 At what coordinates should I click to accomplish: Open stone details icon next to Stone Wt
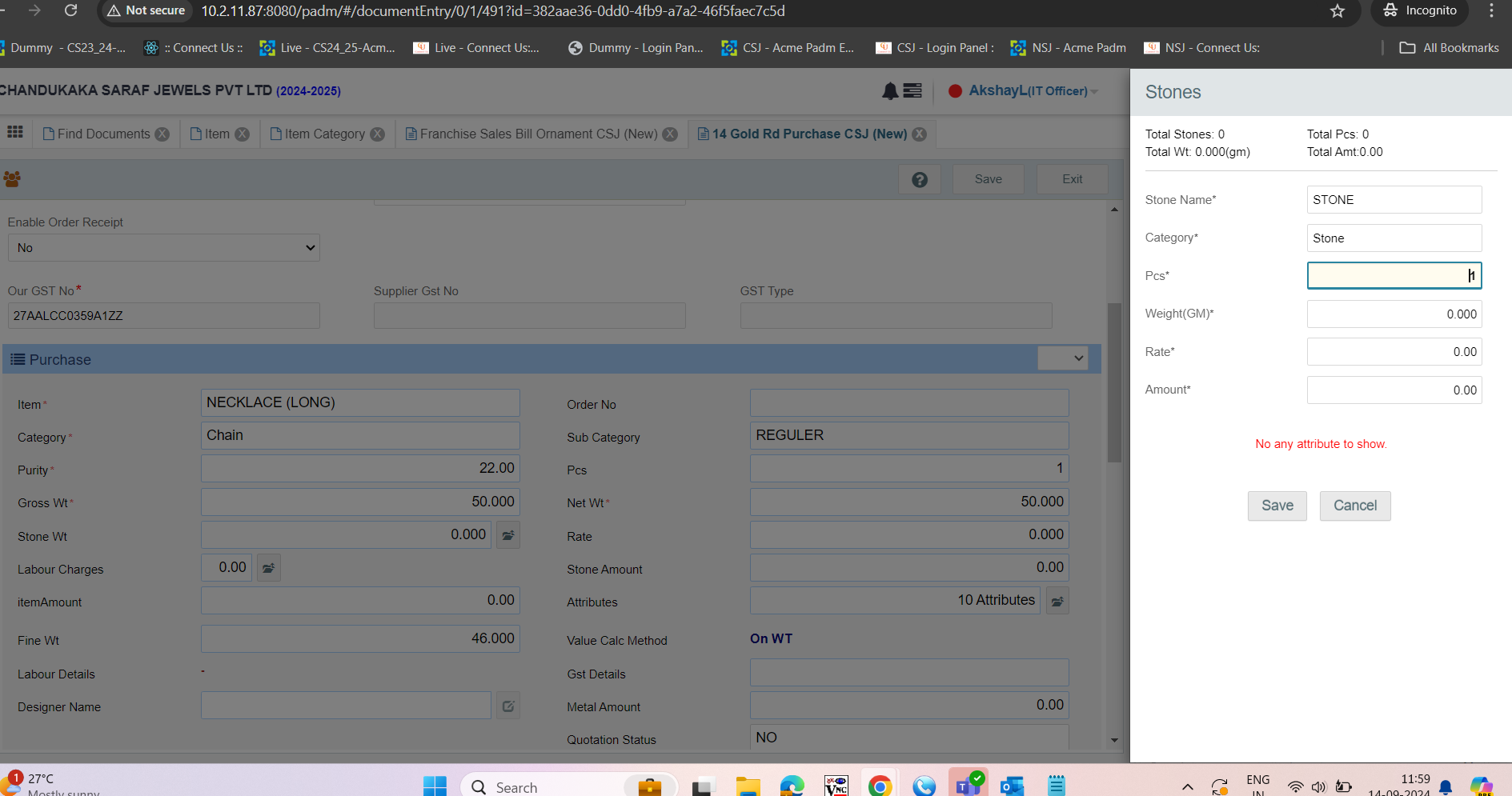click(508, 534)
